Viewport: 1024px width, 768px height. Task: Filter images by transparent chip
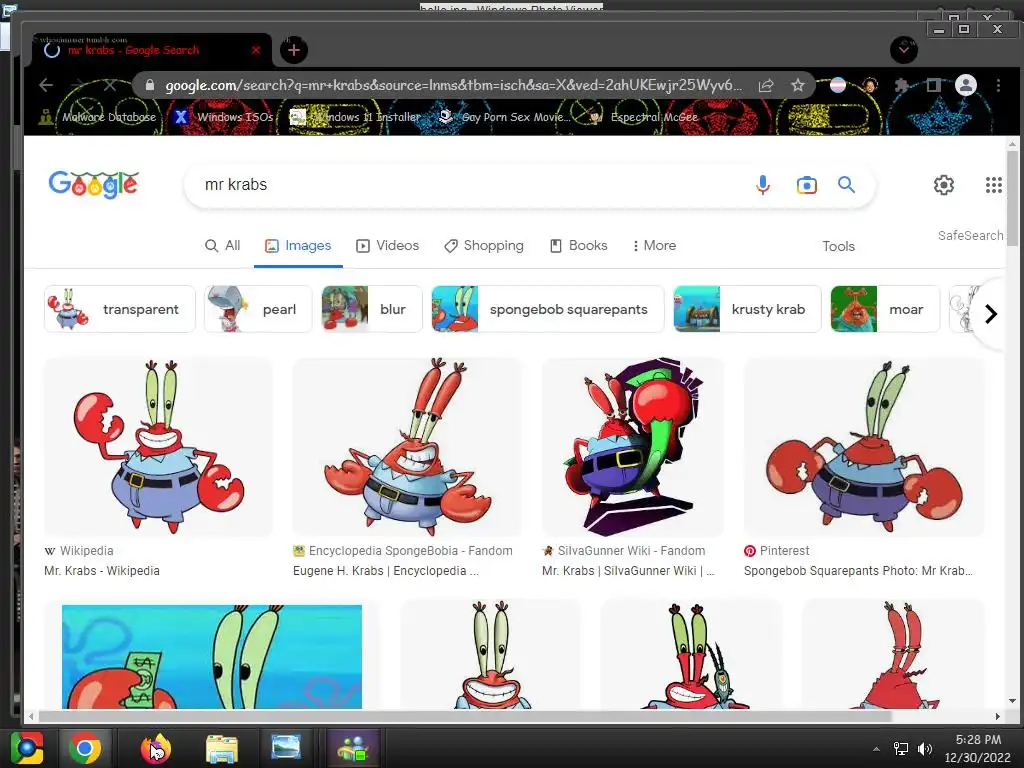coord(120,309)
